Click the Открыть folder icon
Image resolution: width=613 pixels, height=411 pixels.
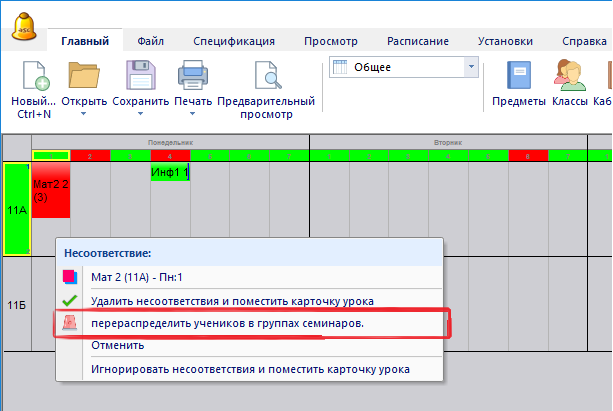(x=85, y=78)
